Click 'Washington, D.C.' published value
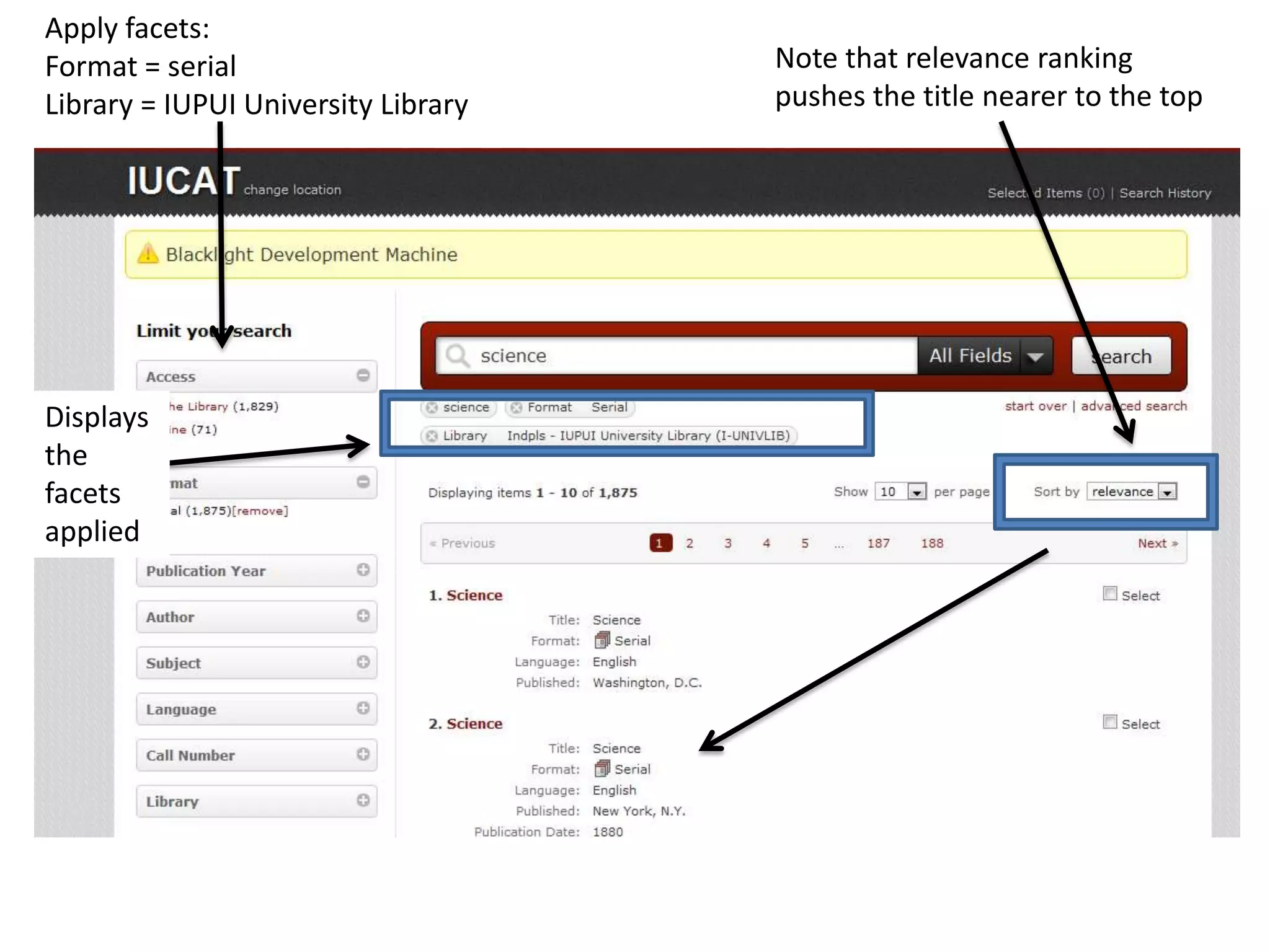1270x952 pixels. click(647, 682)
